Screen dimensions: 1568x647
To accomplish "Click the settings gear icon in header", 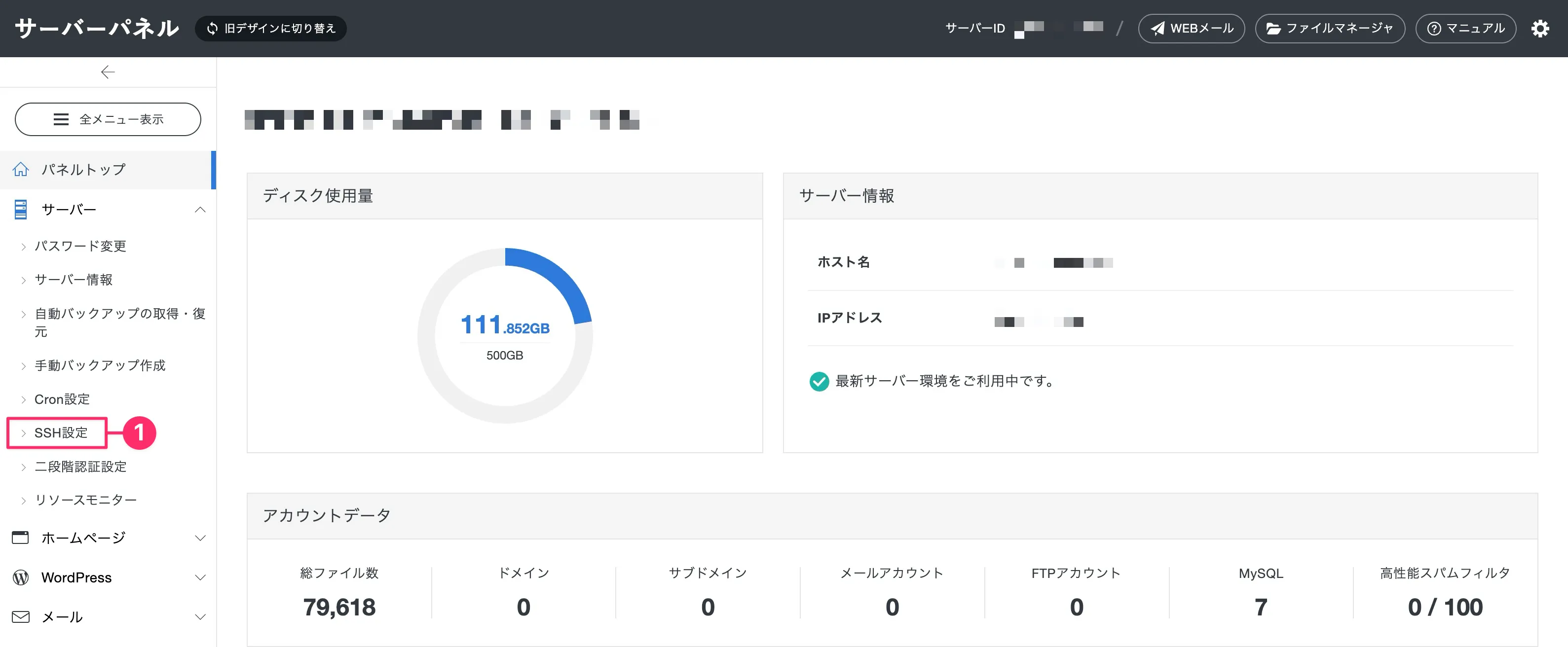I will point(1539,29).
